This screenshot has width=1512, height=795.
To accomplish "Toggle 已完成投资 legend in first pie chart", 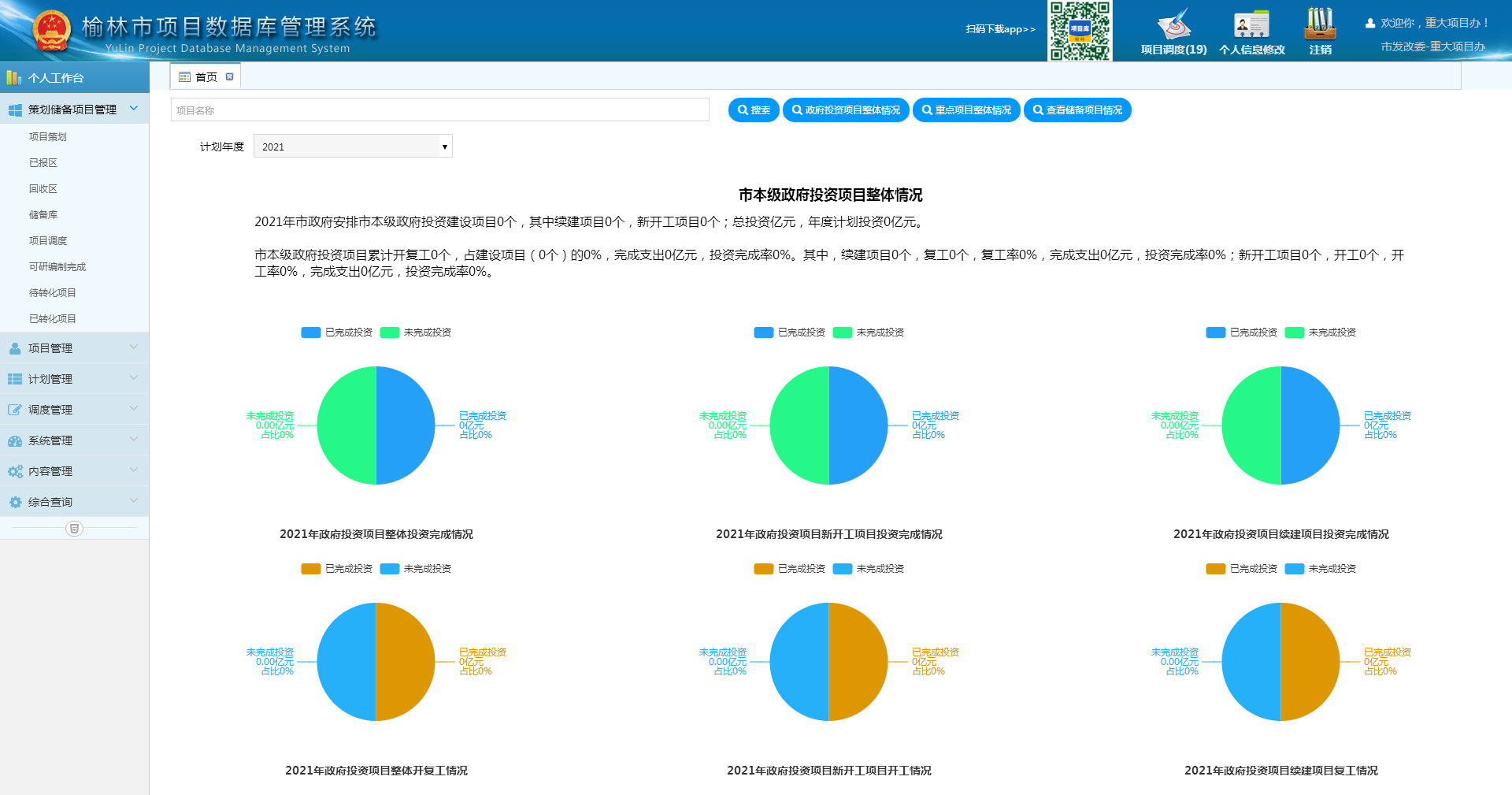I will pyautogui.click(x=337, y=332).
